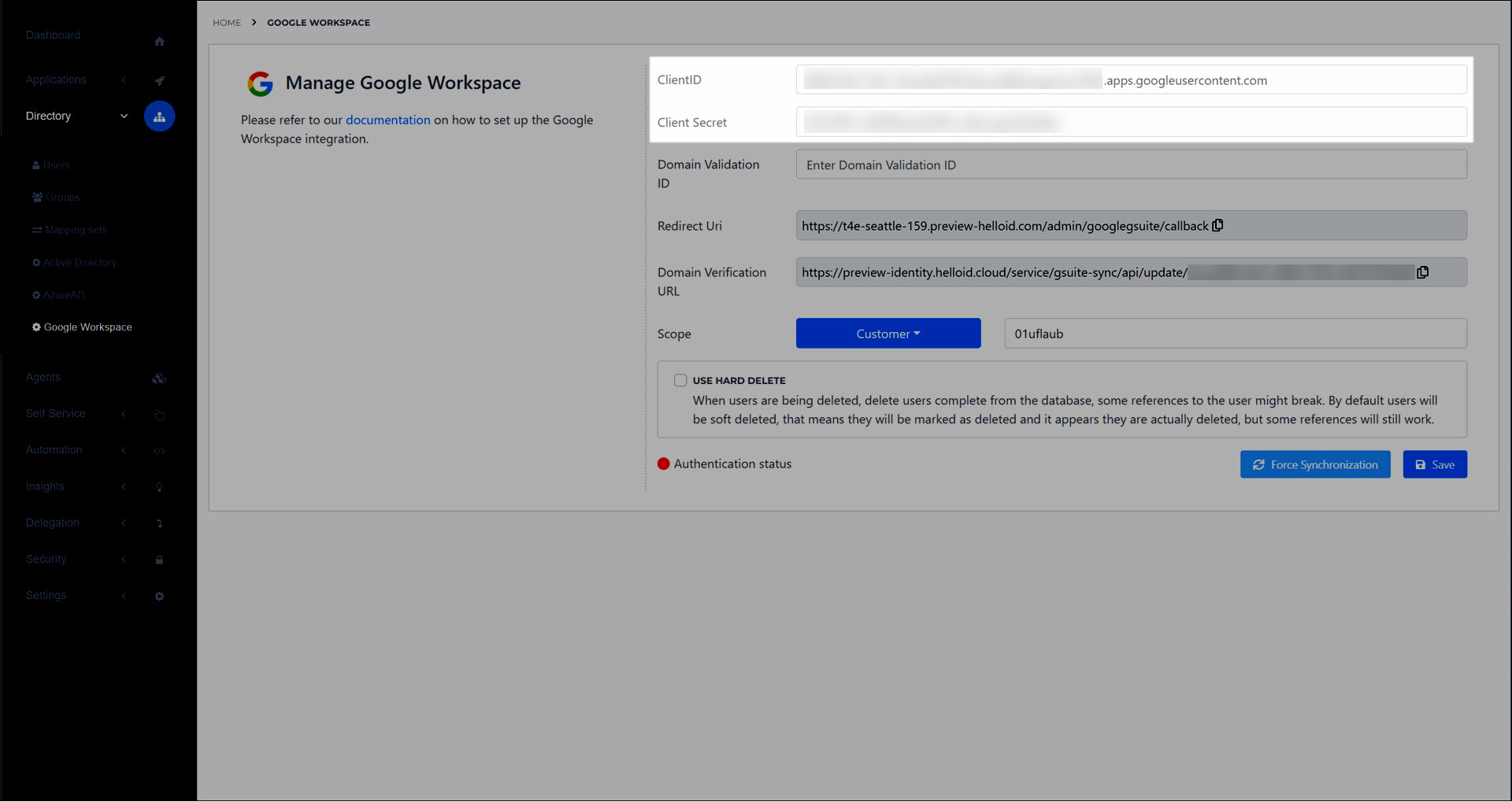The image size is (1512, 802).
Task: Open the documentation link
Action: click(388, 120)
